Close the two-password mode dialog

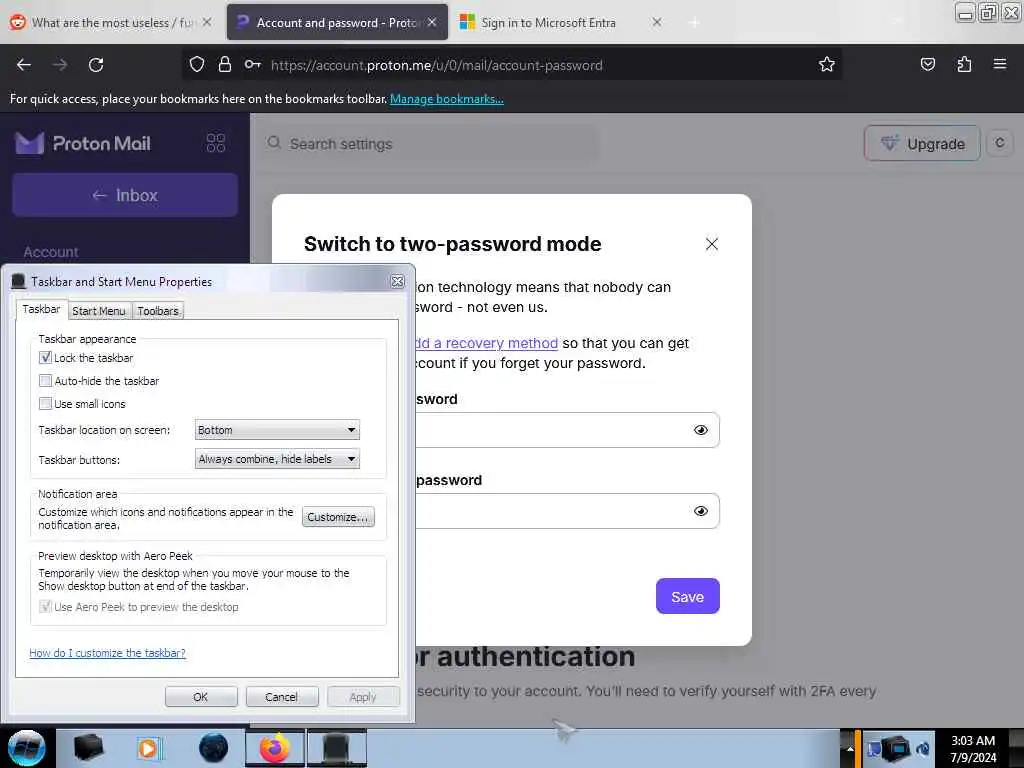712,244
